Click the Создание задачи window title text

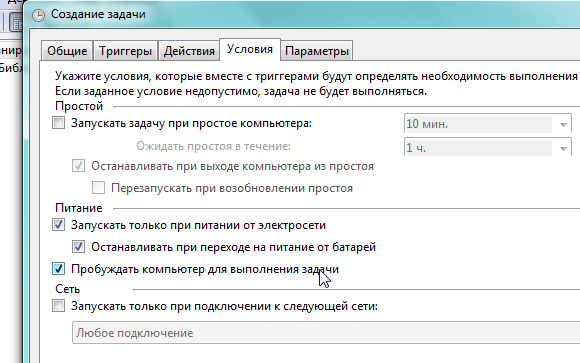(98, 14)
